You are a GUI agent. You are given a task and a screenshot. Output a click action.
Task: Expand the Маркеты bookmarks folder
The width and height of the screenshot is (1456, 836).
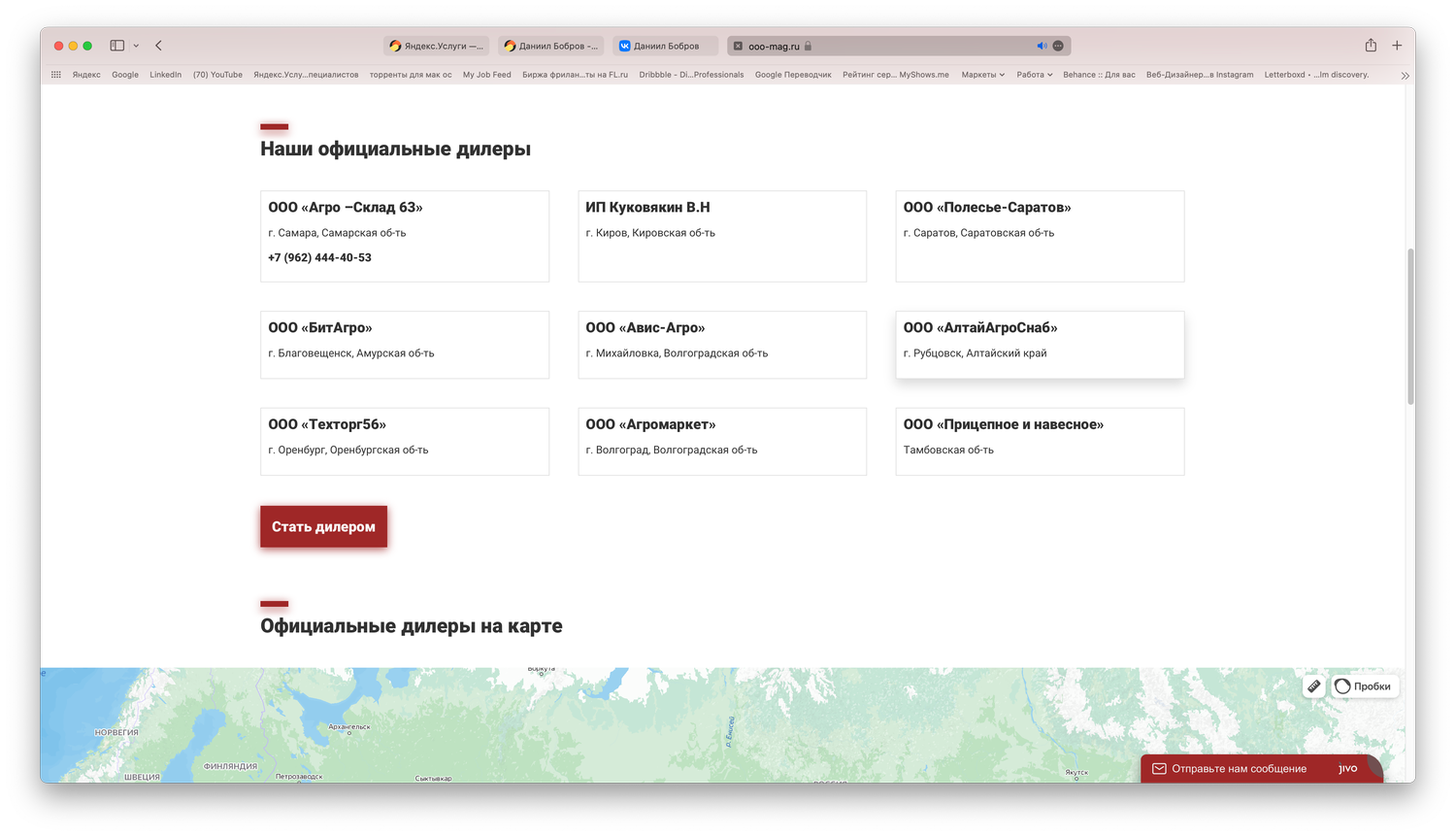[x=982, y=75]
